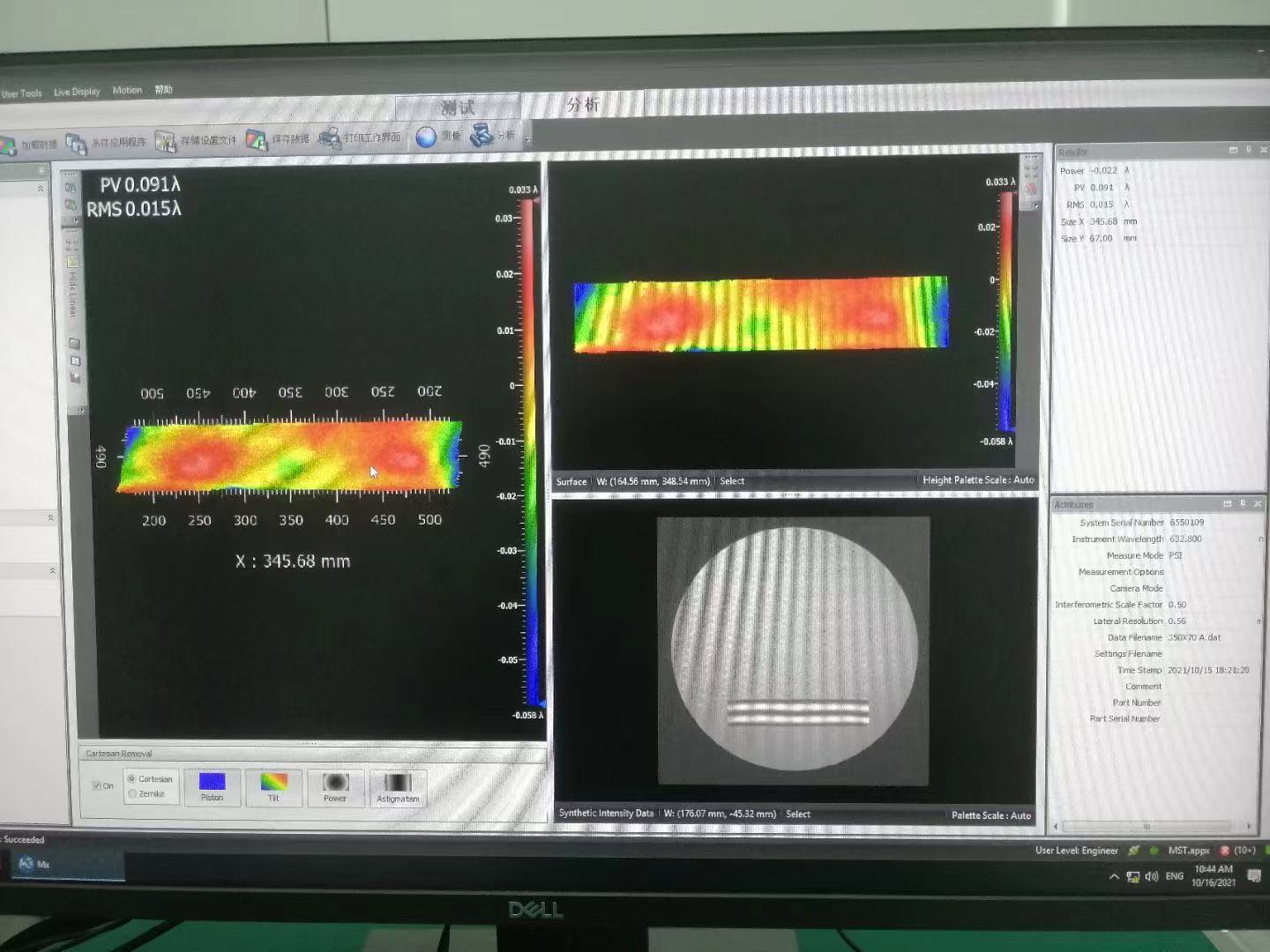Click the Instrument Wavelength value 632.800
This screenshot has width=1270, height=952.
(x=1185, y=539)
